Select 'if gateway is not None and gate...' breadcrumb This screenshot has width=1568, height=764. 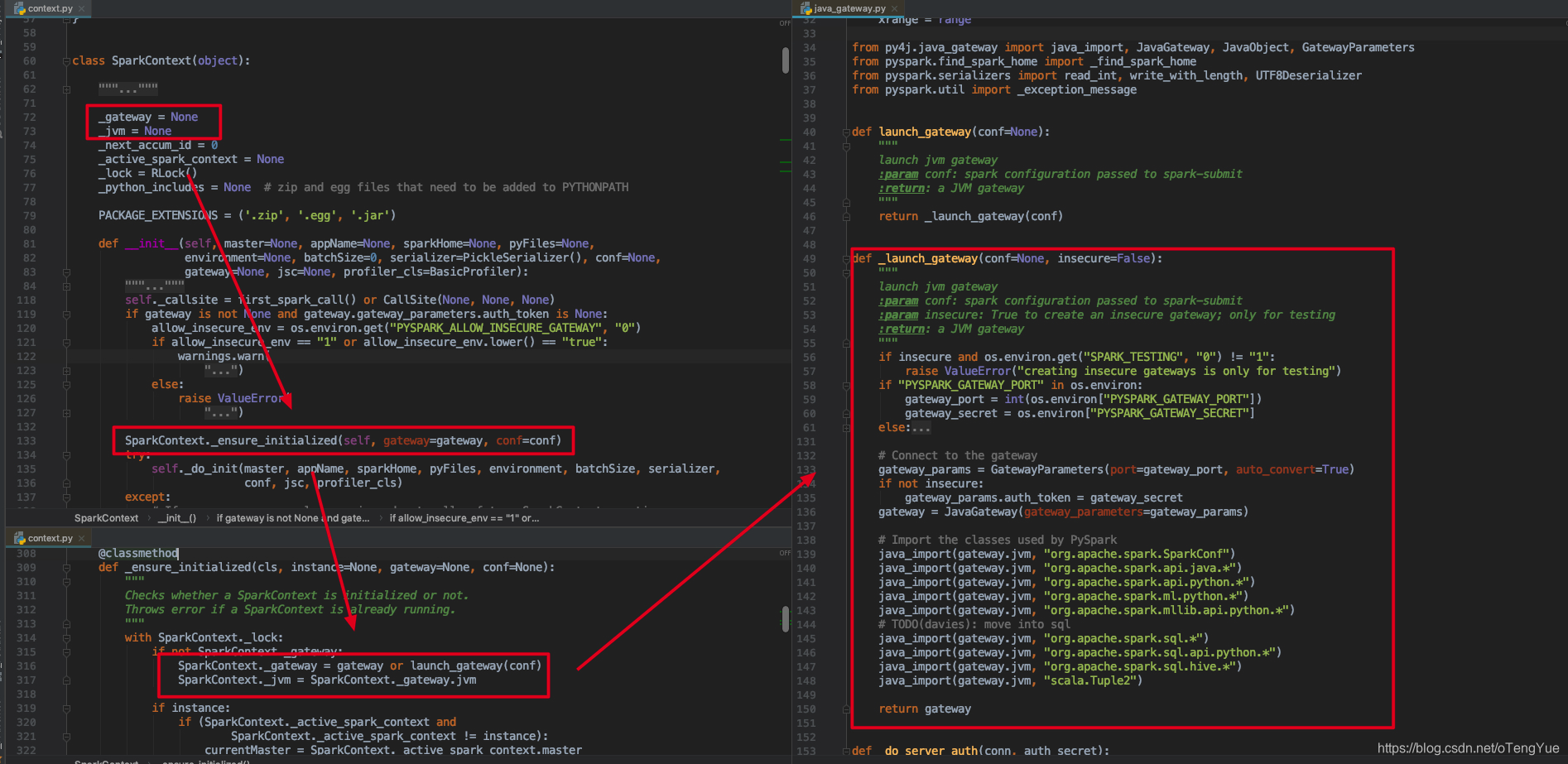(293, 518)
